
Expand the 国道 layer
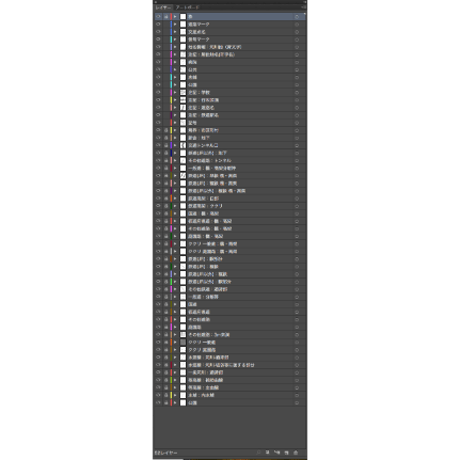[x=175, y=304]
